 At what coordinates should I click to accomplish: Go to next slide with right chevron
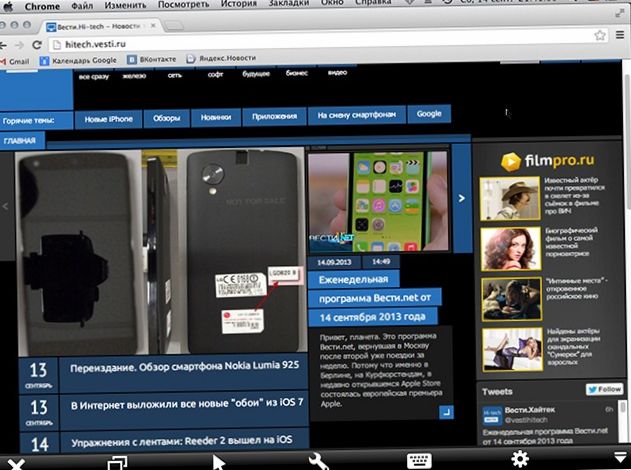(x=462, y=198)
